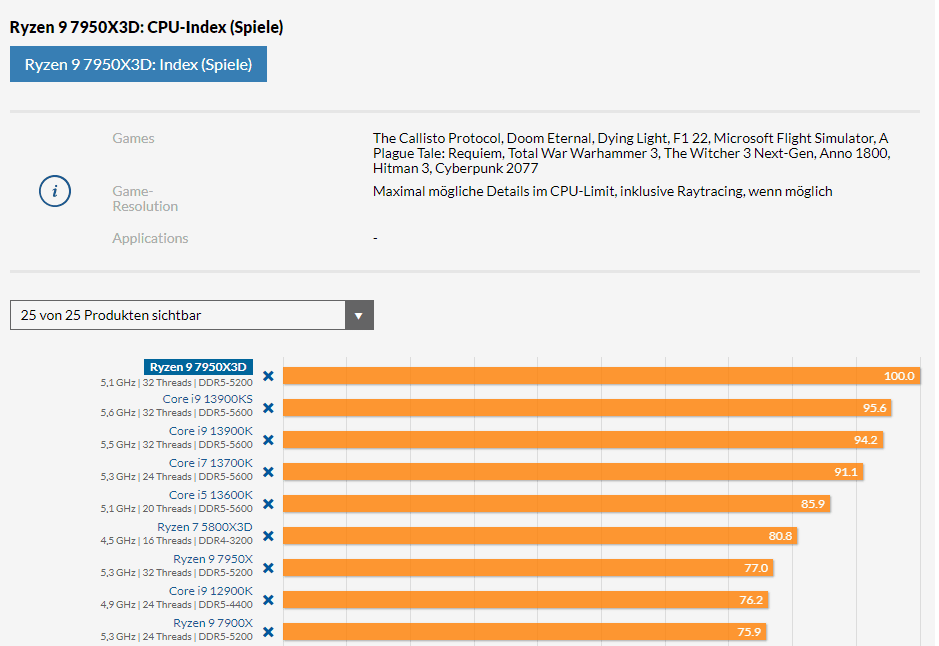Remove Core i5 13600K via X icon
The image size is (939, 646).
click(268, 504)
